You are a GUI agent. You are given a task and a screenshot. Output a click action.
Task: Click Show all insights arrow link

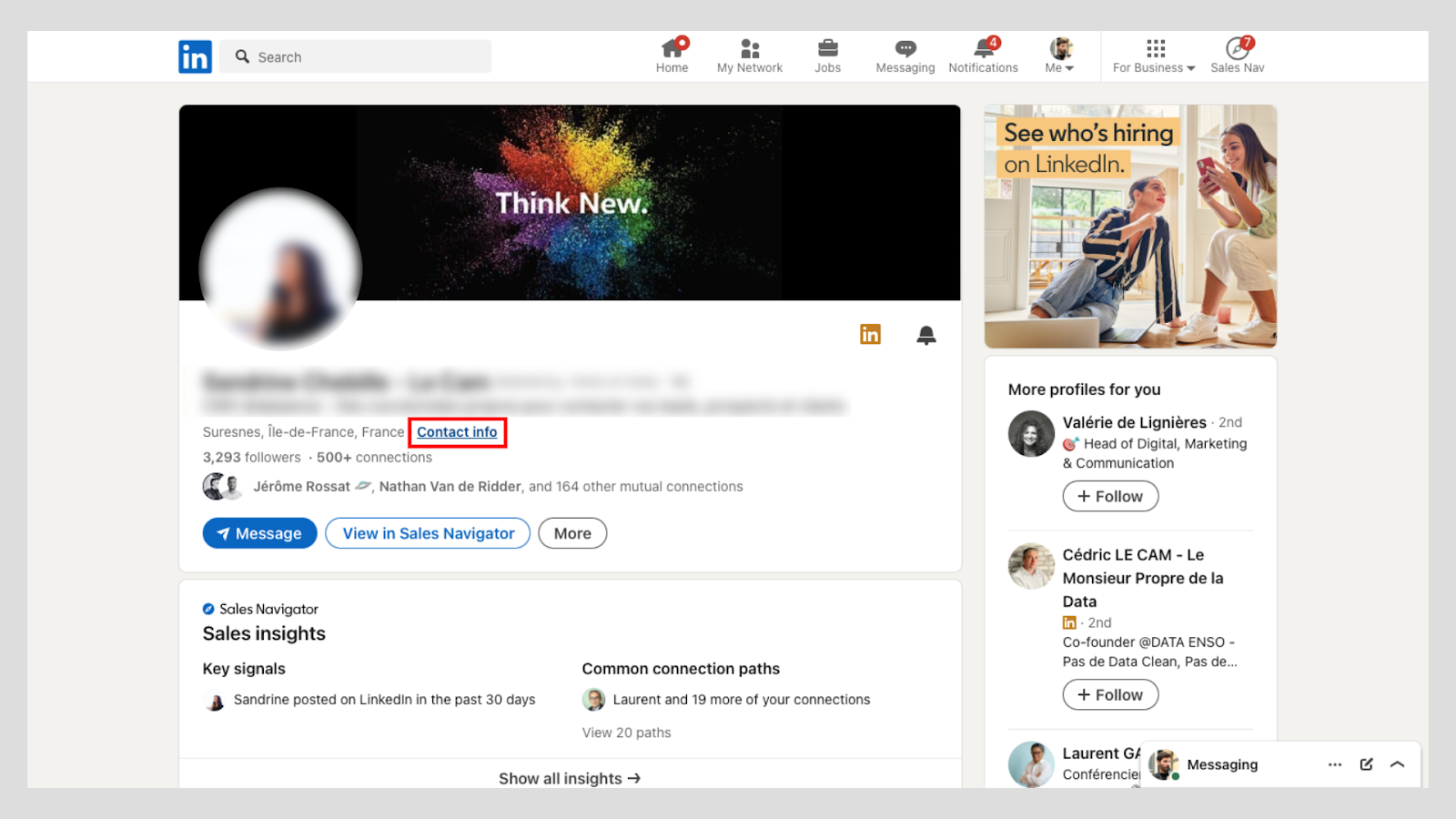coord(570,778)
